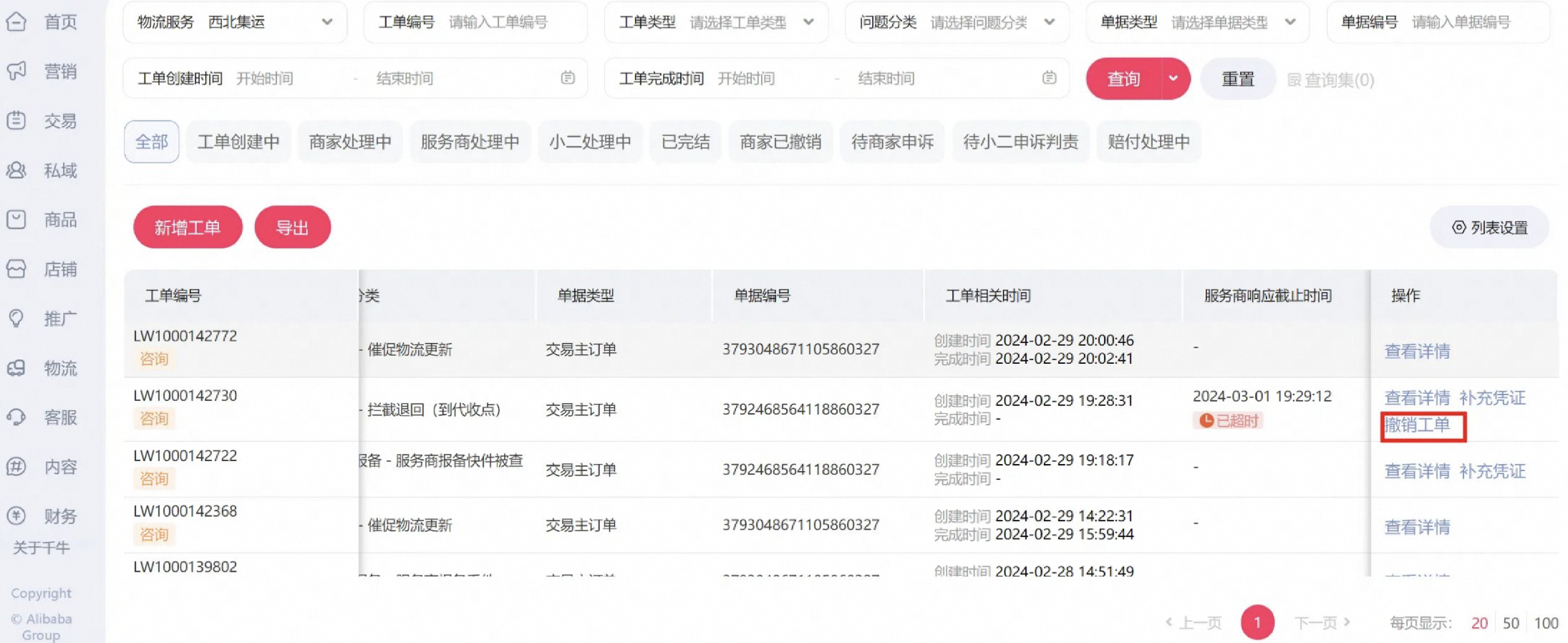View details for LW1000142730

pyautogui.click(x=1417, y=397)
